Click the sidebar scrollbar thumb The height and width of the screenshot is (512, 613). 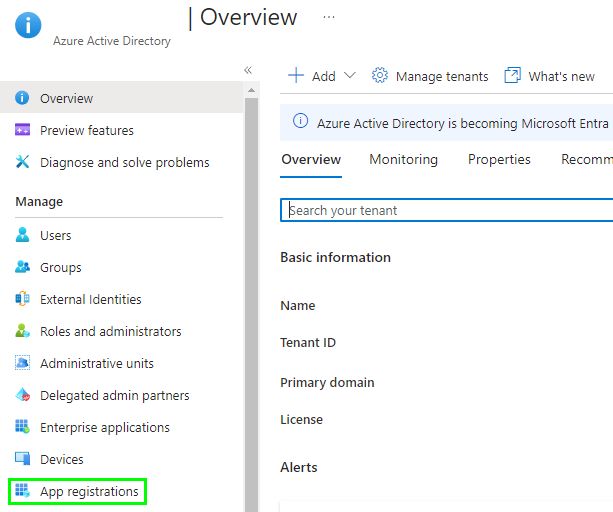tap(251, 305)
